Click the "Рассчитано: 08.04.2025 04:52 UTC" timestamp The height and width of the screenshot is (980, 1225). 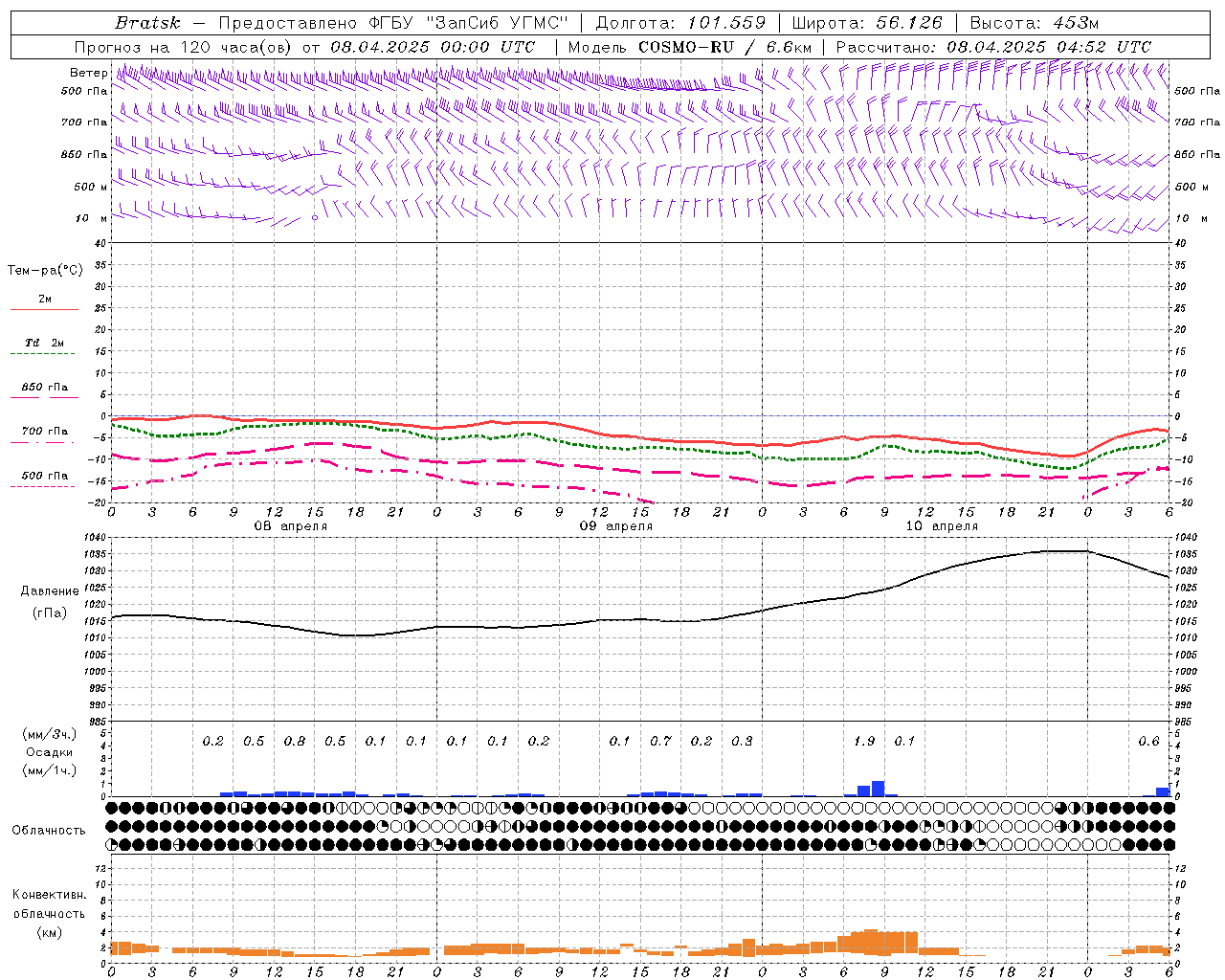pyautogui.click(x=993, y=47)
